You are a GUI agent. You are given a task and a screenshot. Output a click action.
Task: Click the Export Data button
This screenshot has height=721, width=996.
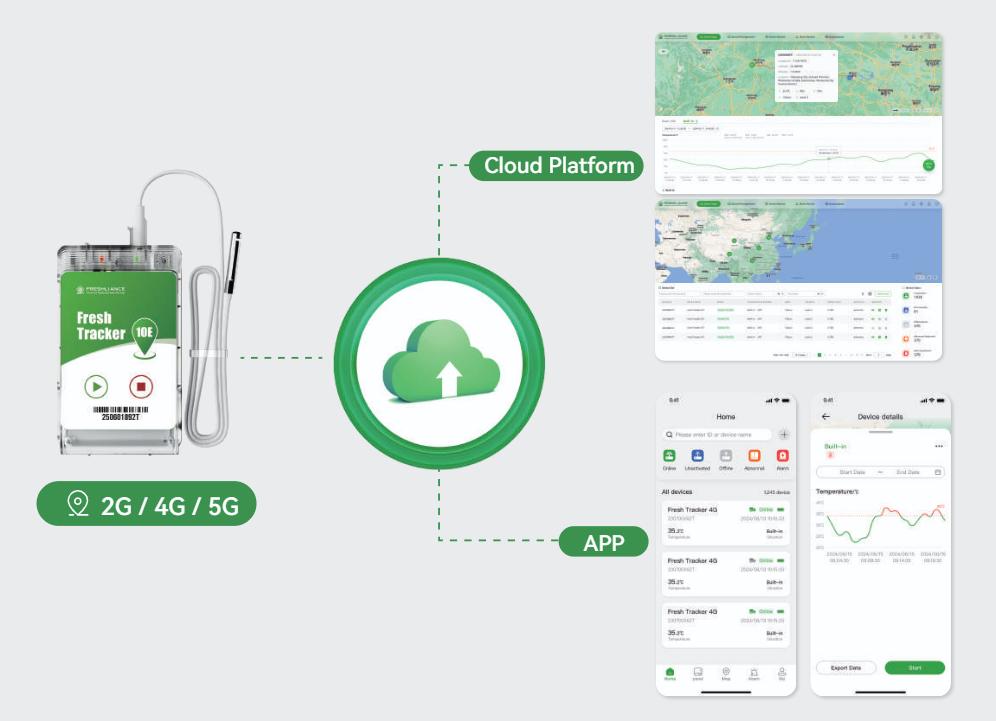coord(846,668)
